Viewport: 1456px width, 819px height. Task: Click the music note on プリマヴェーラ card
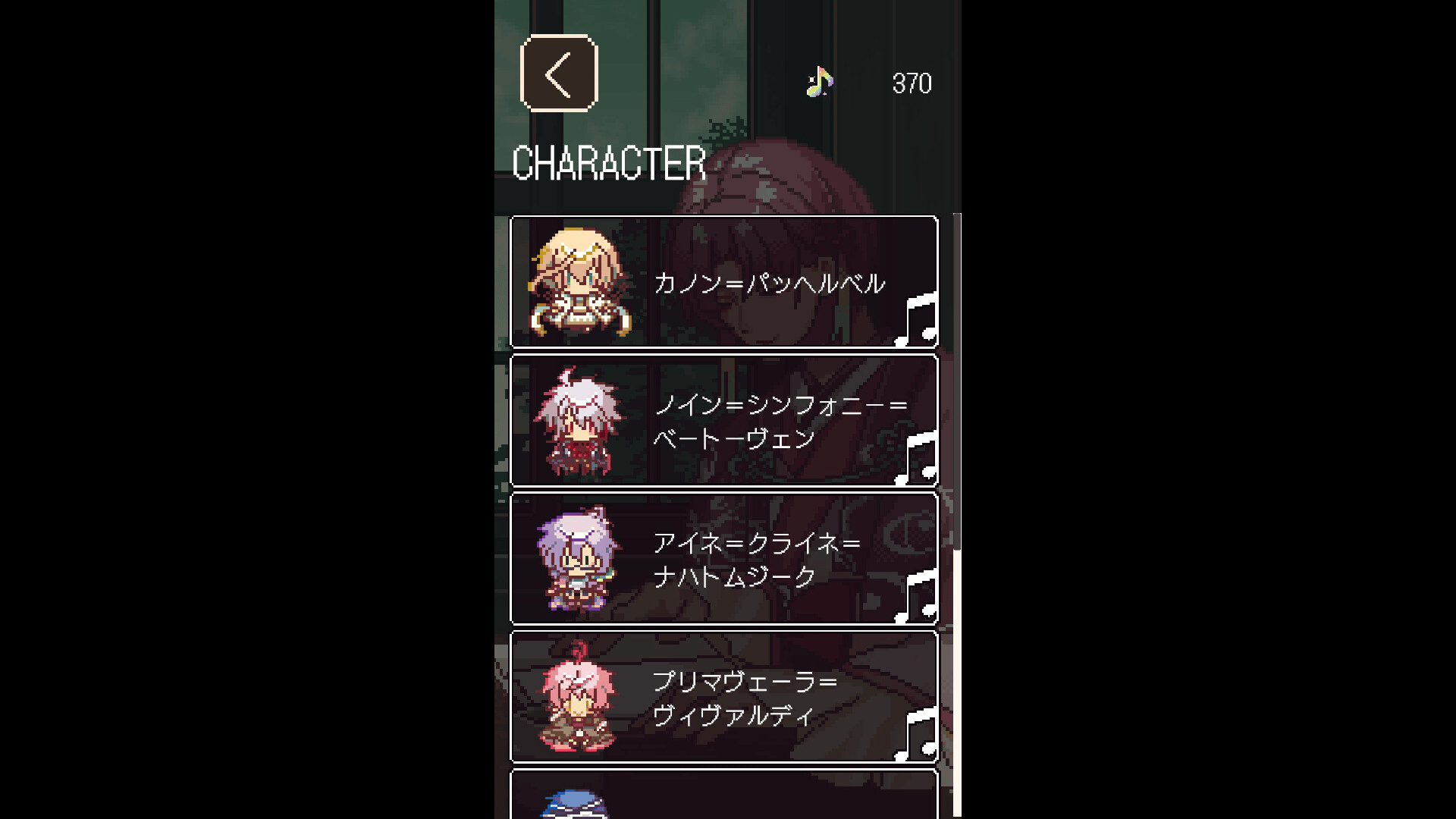(x=917, y=734)
